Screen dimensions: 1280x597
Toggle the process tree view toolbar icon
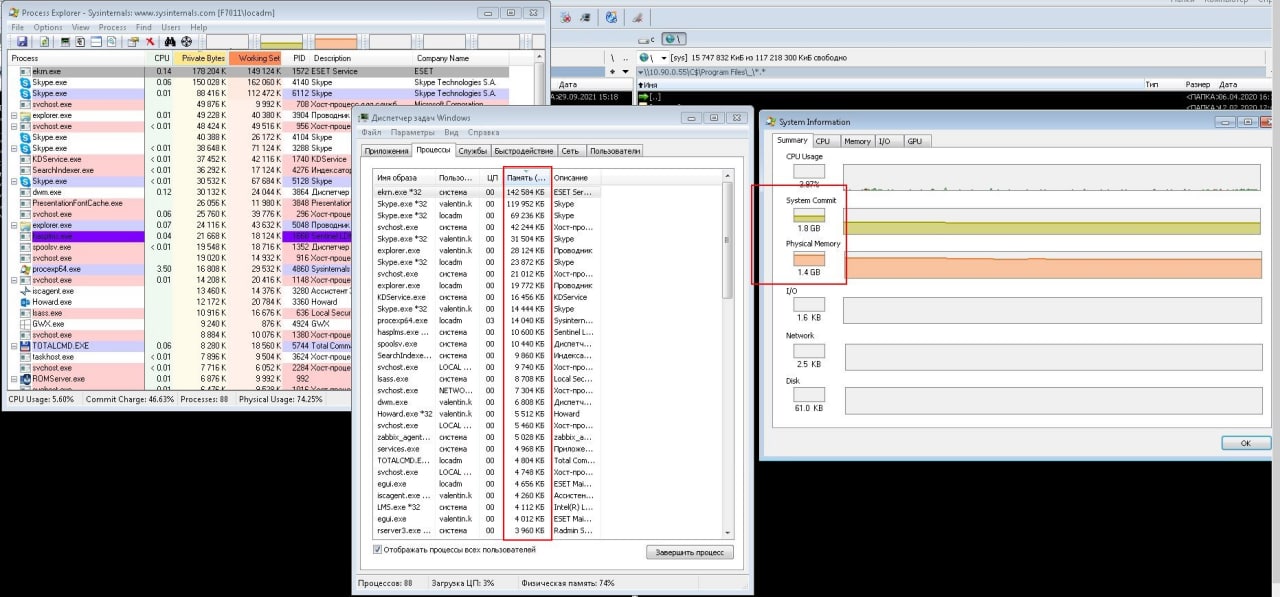(x=80, y=41)
